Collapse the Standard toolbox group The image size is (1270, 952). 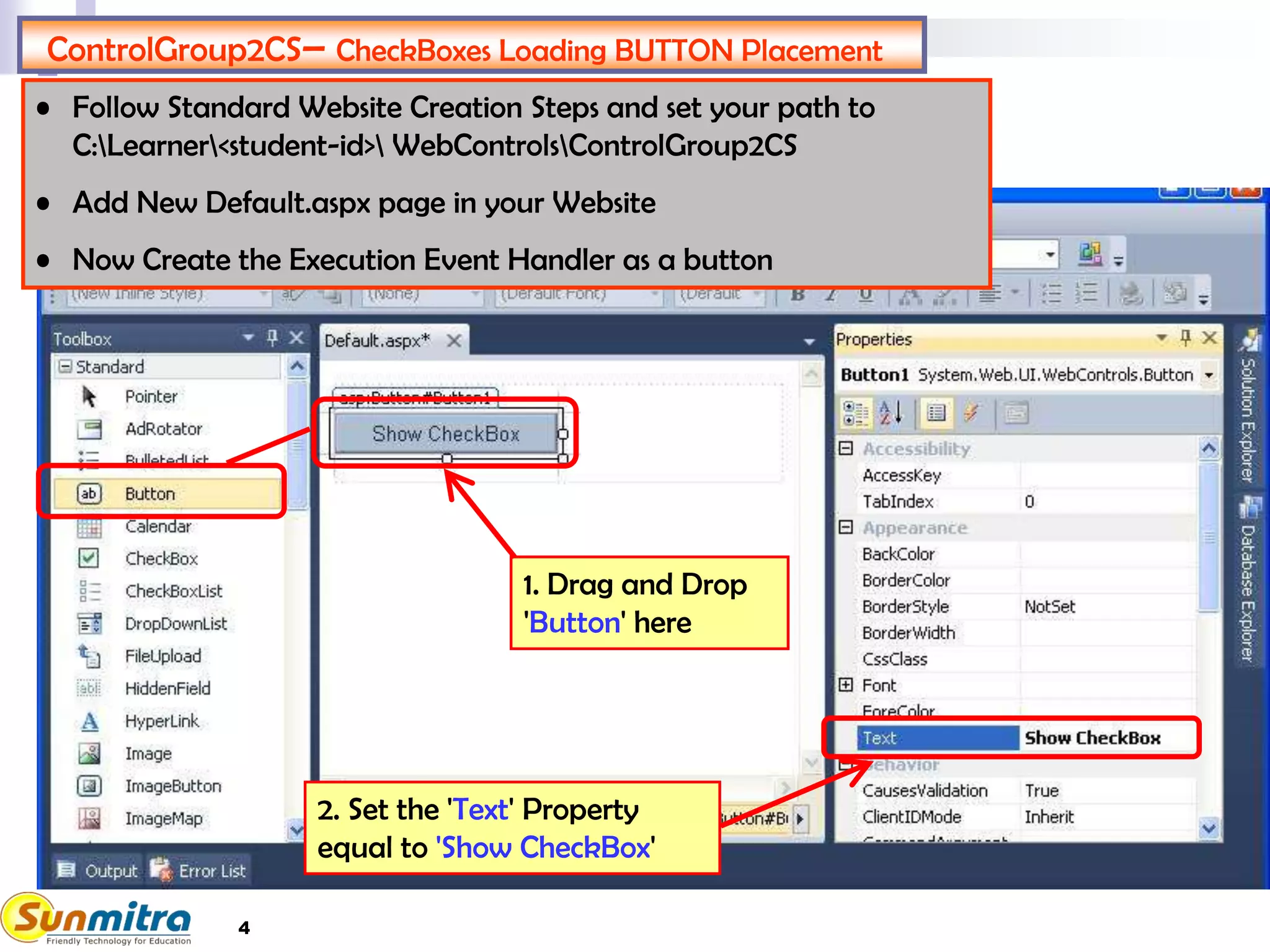[x=64, y=366]
